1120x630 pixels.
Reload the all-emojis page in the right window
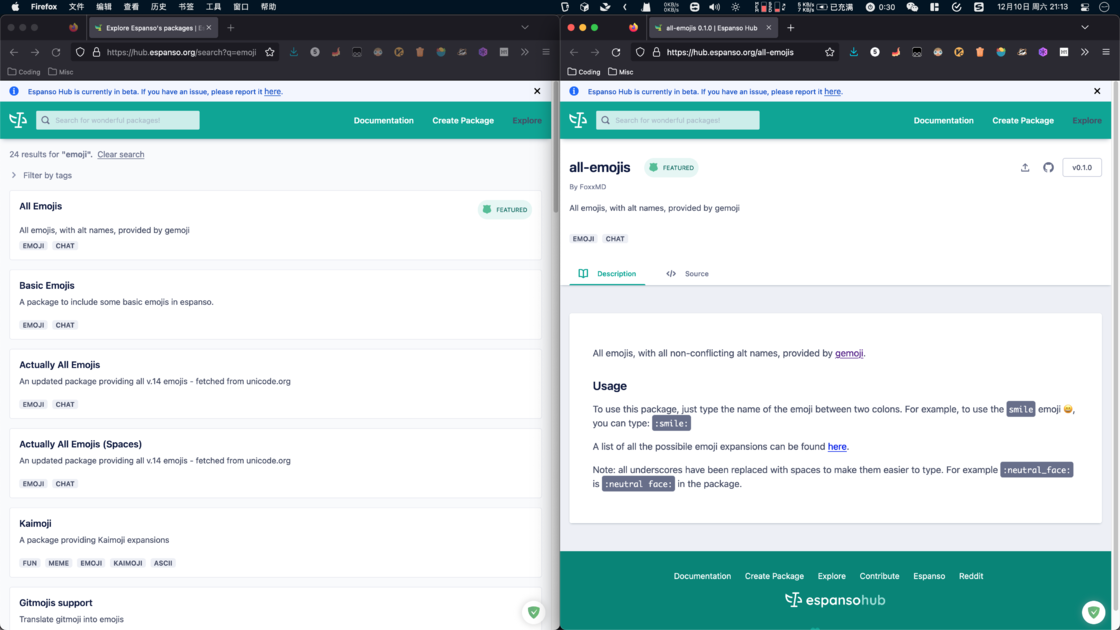tap(616, 52)
